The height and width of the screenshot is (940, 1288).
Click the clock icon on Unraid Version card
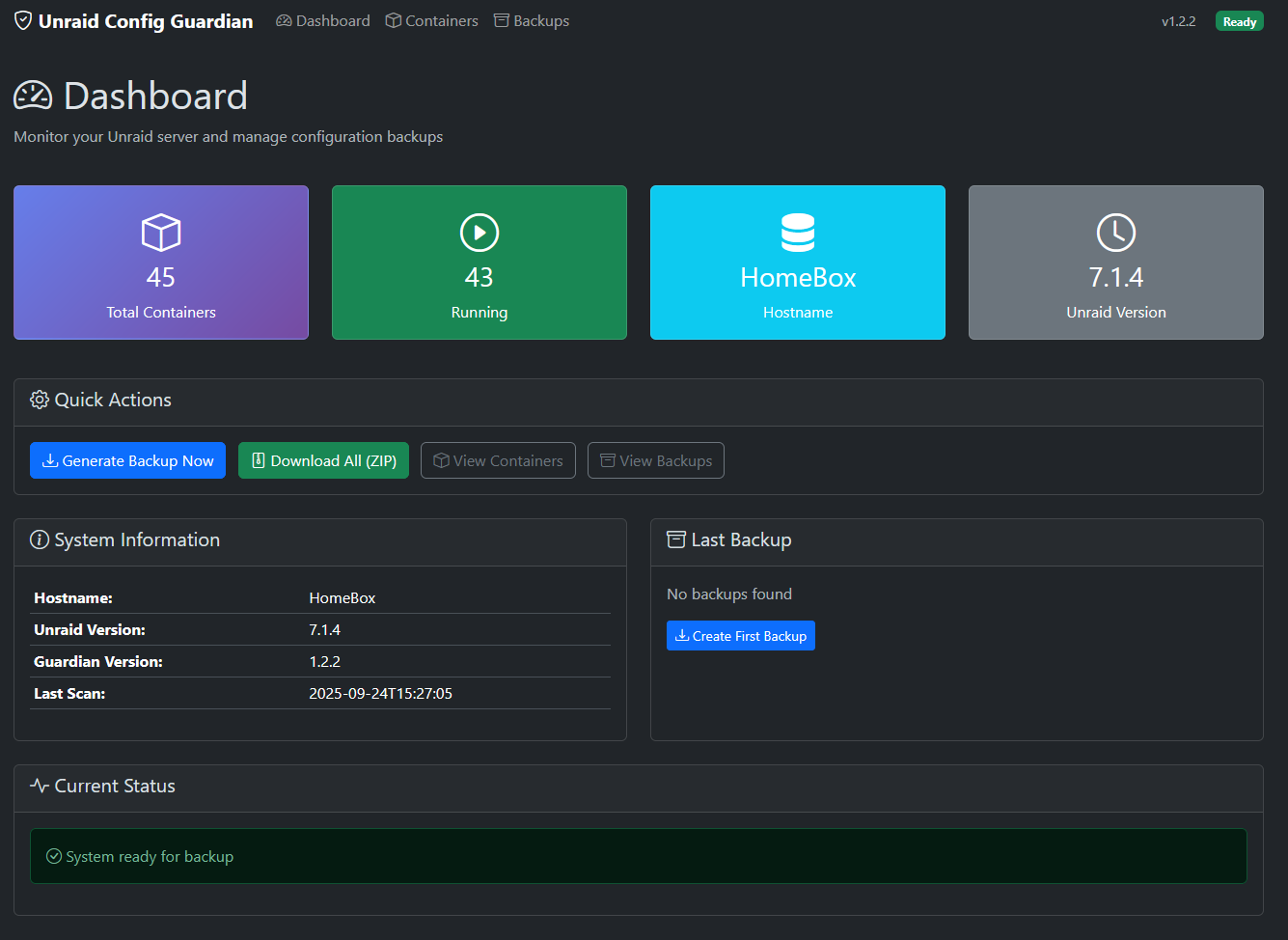pyautogui.click(x=1116, y=233)
